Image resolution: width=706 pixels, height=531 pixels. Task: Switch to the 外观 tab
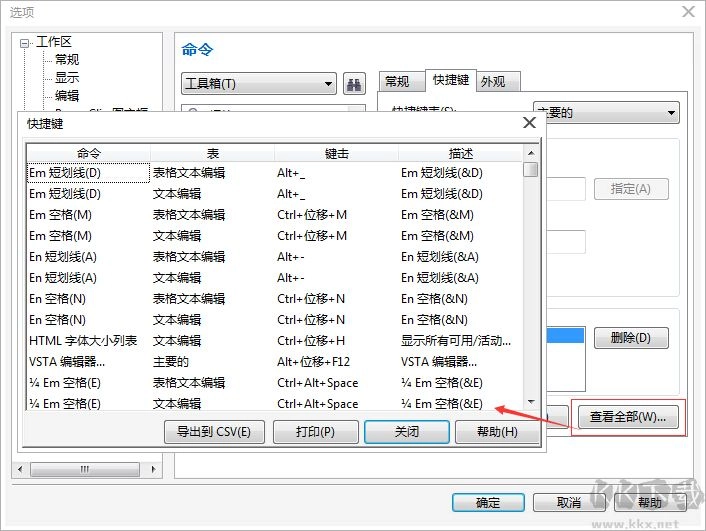tap(492, 82)
